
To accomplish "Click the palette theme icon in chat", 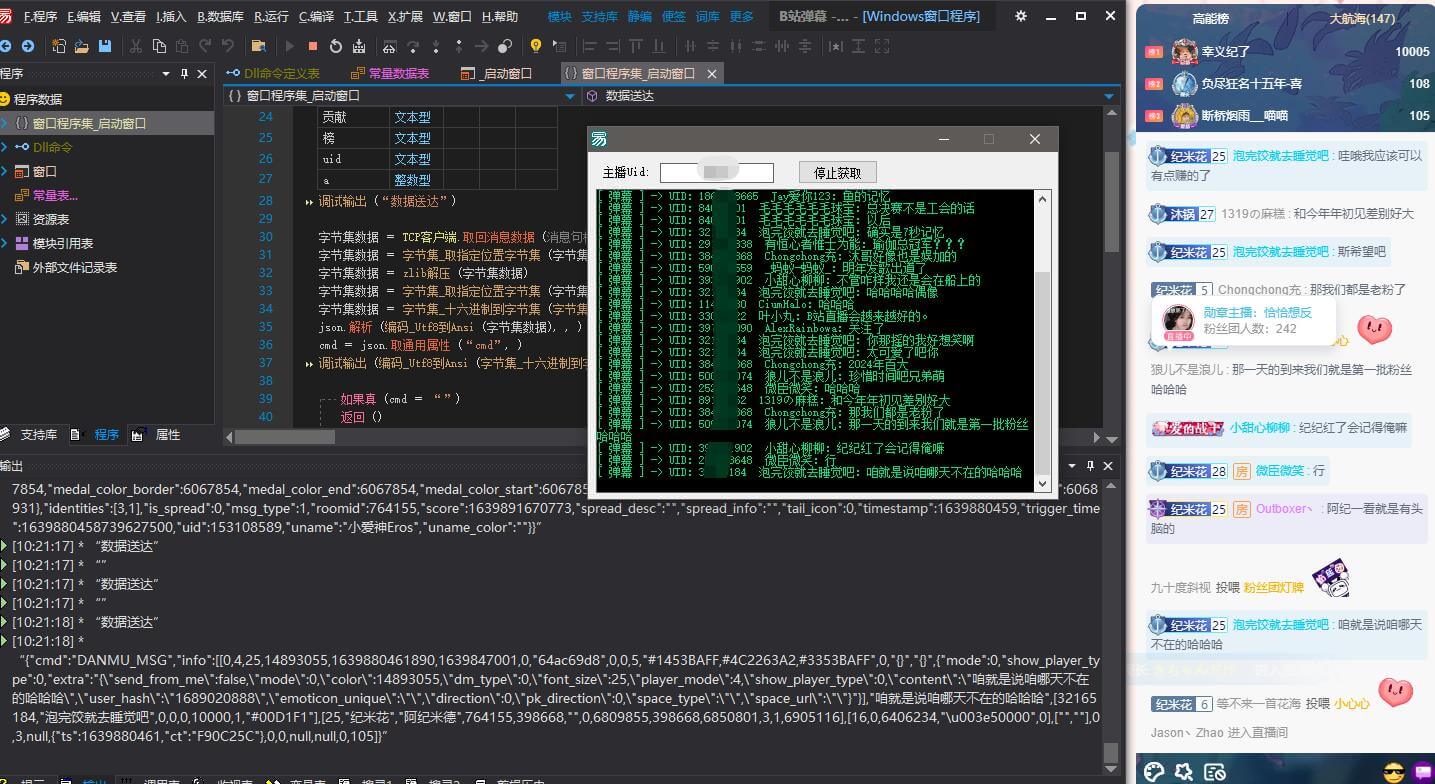I will coord(1154,771).
